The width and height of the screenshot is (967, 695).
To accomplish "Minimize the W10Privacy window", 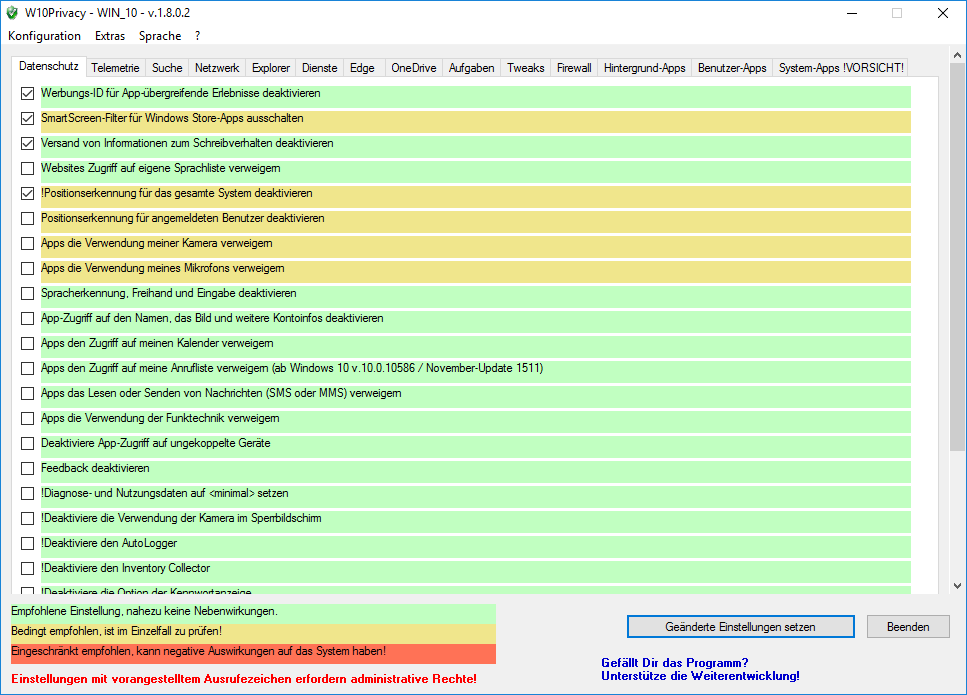I will pyautogui.click(x=852, y=13).
